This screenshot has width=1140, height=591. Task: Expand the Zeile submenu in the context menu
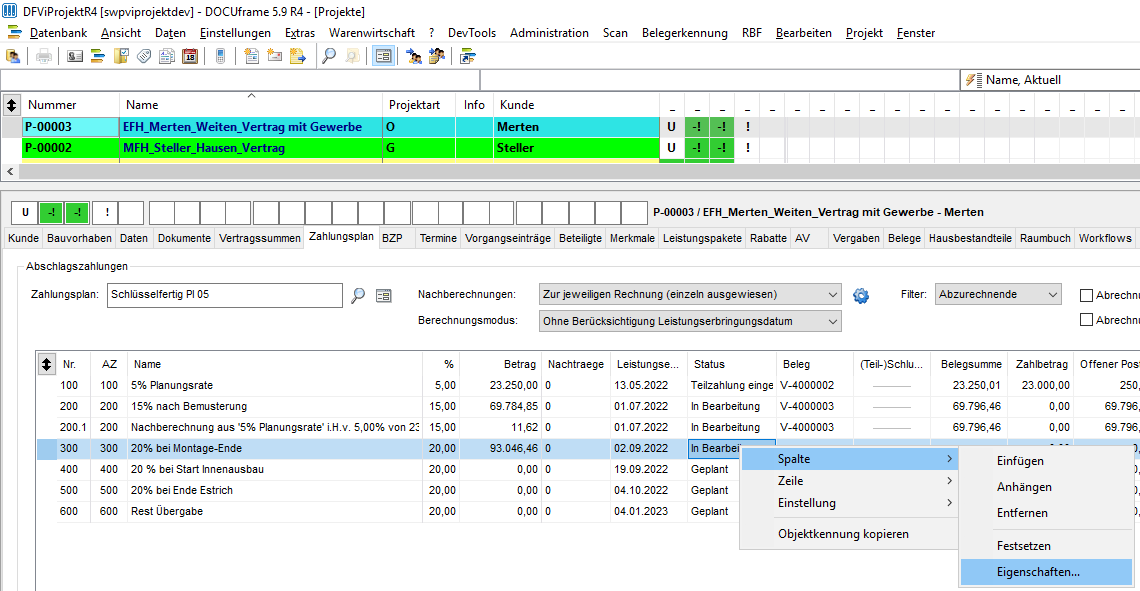click(x=848, y=481)
